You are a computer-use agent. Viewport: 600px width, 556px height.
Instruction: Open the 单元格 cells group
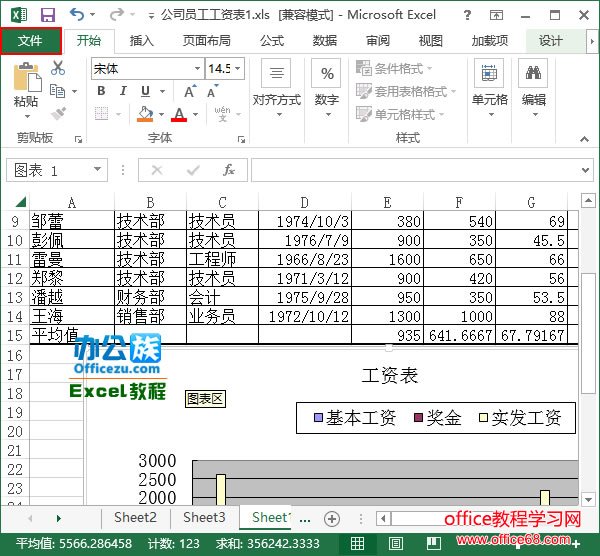489,88
